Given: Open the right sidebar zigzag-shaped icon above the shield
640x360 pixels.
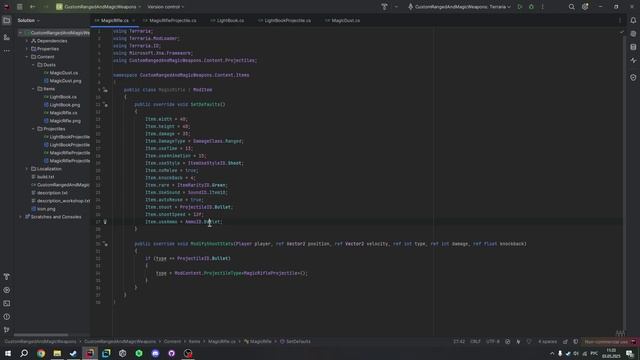Looking at the screenshot, I should tap(633, 60).
